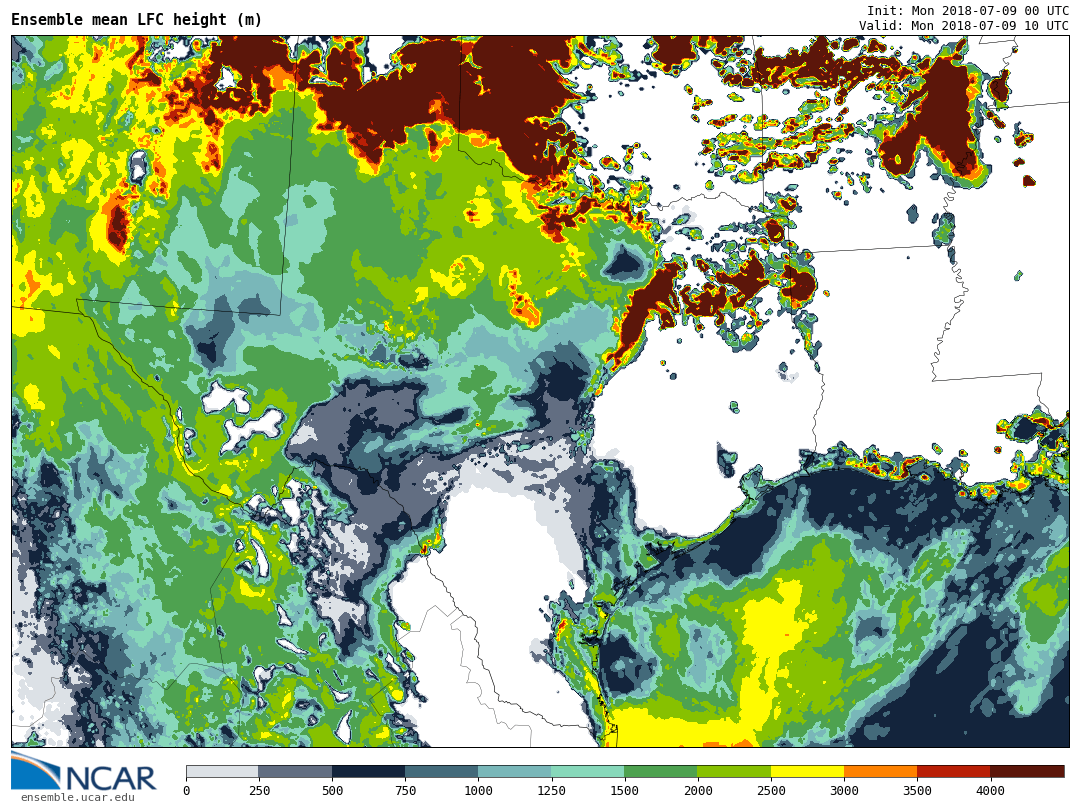Click the lime green 2000–2500 colorbar swatch
The height and width of the screenshot is (810, 1080).
(733, 771)
